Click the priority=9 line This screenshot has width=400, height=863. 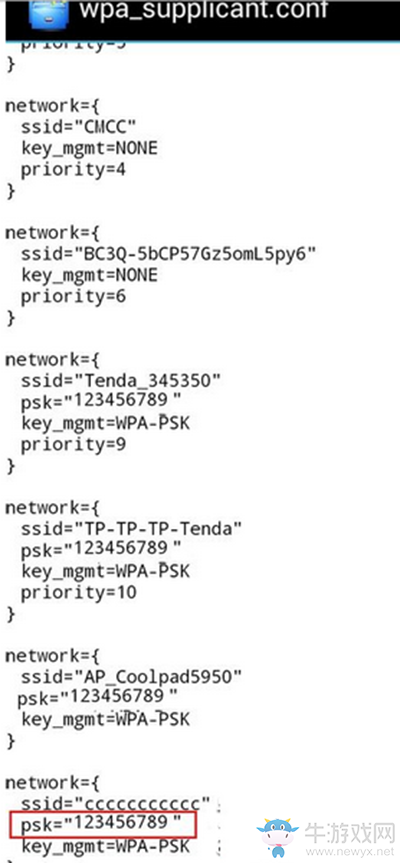(x=73, y=444)
